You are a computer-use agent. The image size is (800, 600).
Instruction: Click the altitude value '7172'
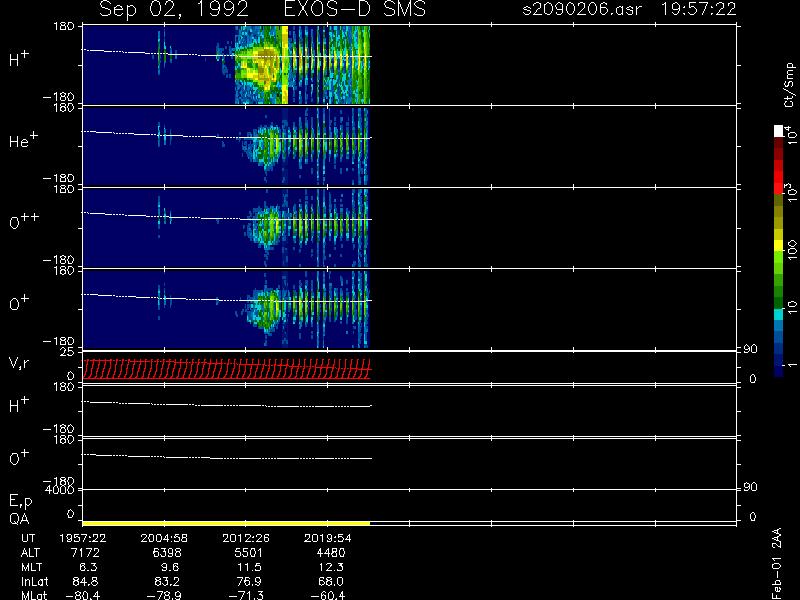86,553
